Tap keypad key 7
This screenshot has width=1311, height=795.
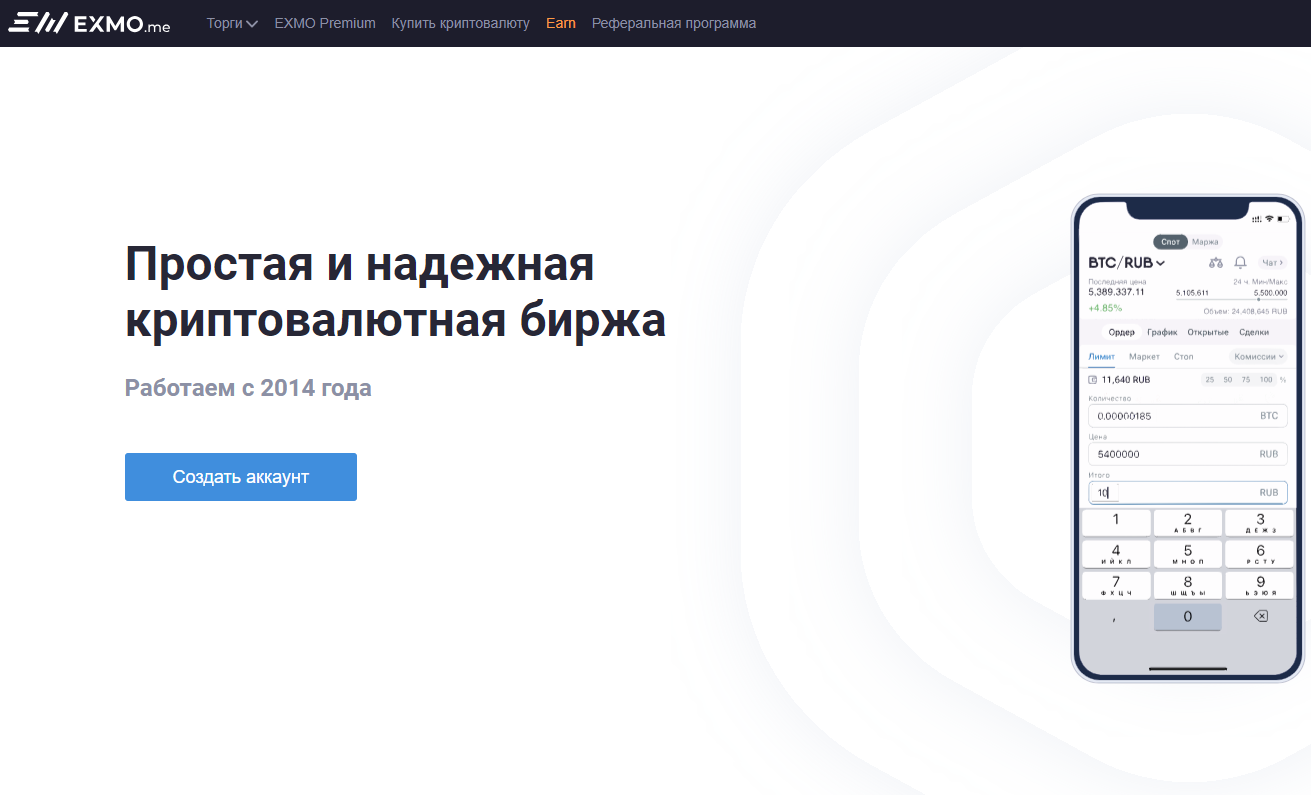(1116, 585)
